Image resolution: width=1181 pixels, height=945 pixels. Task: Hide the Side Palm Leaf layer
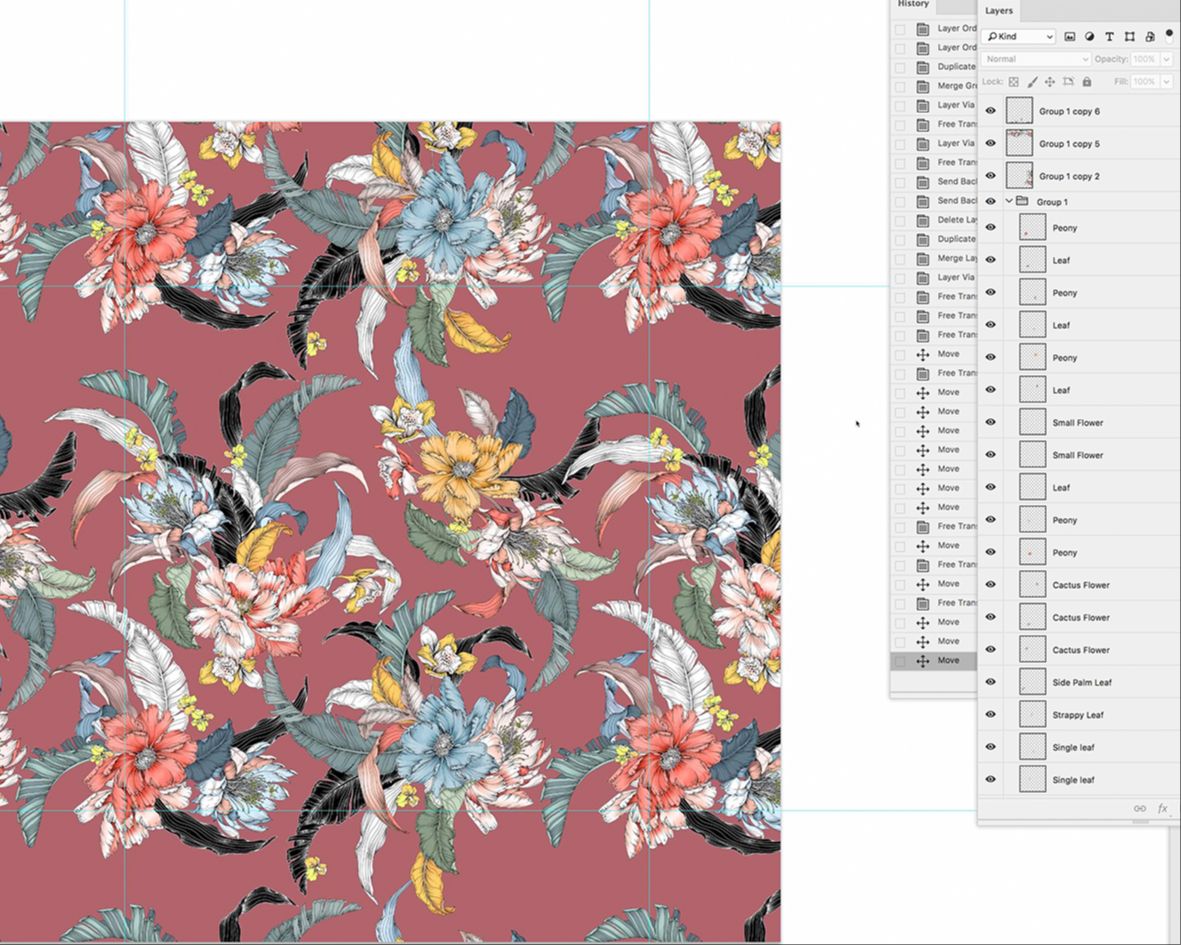[990, 681]
